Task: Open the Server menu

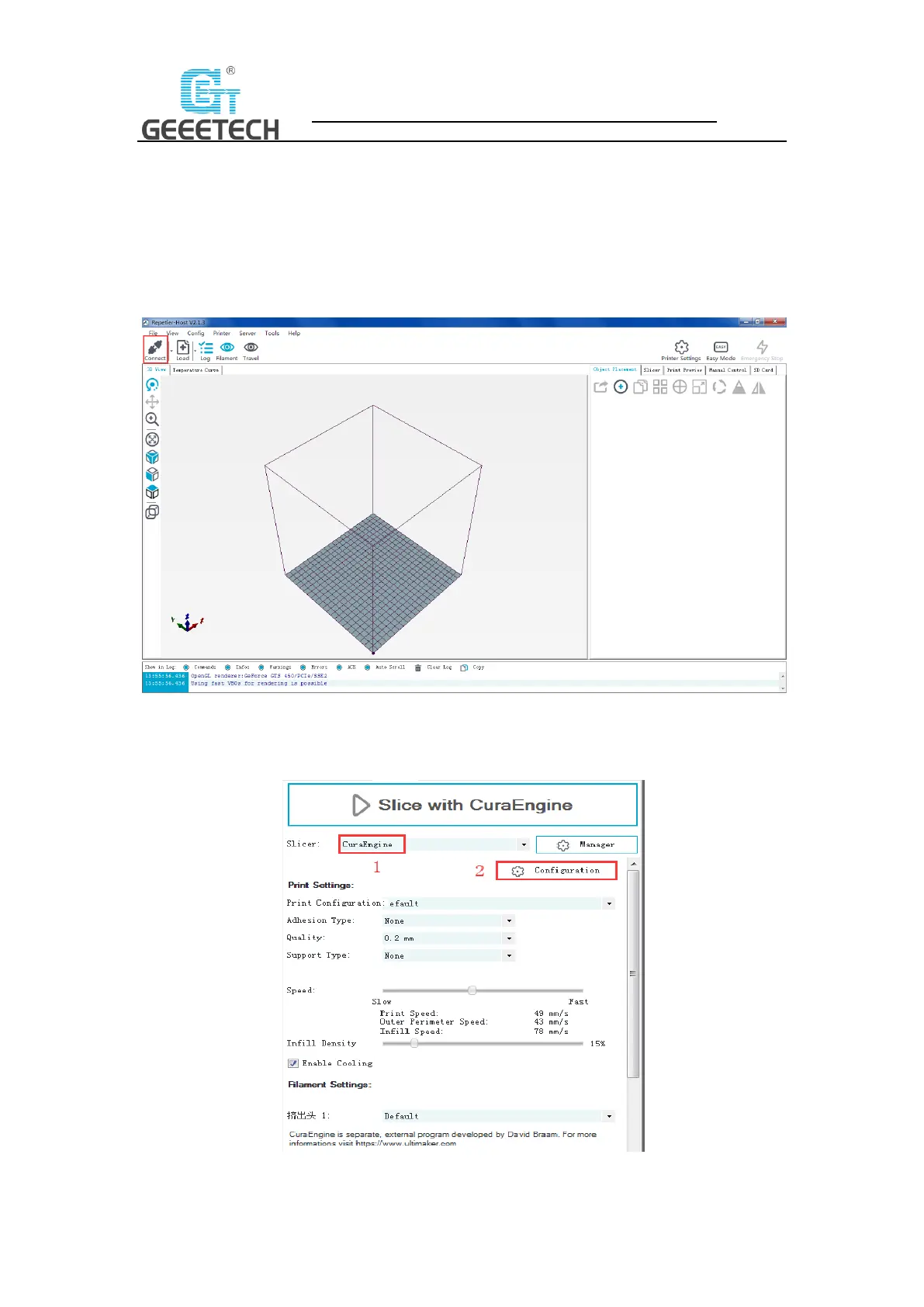Action: pyautogui.click(x=247, y=333)
